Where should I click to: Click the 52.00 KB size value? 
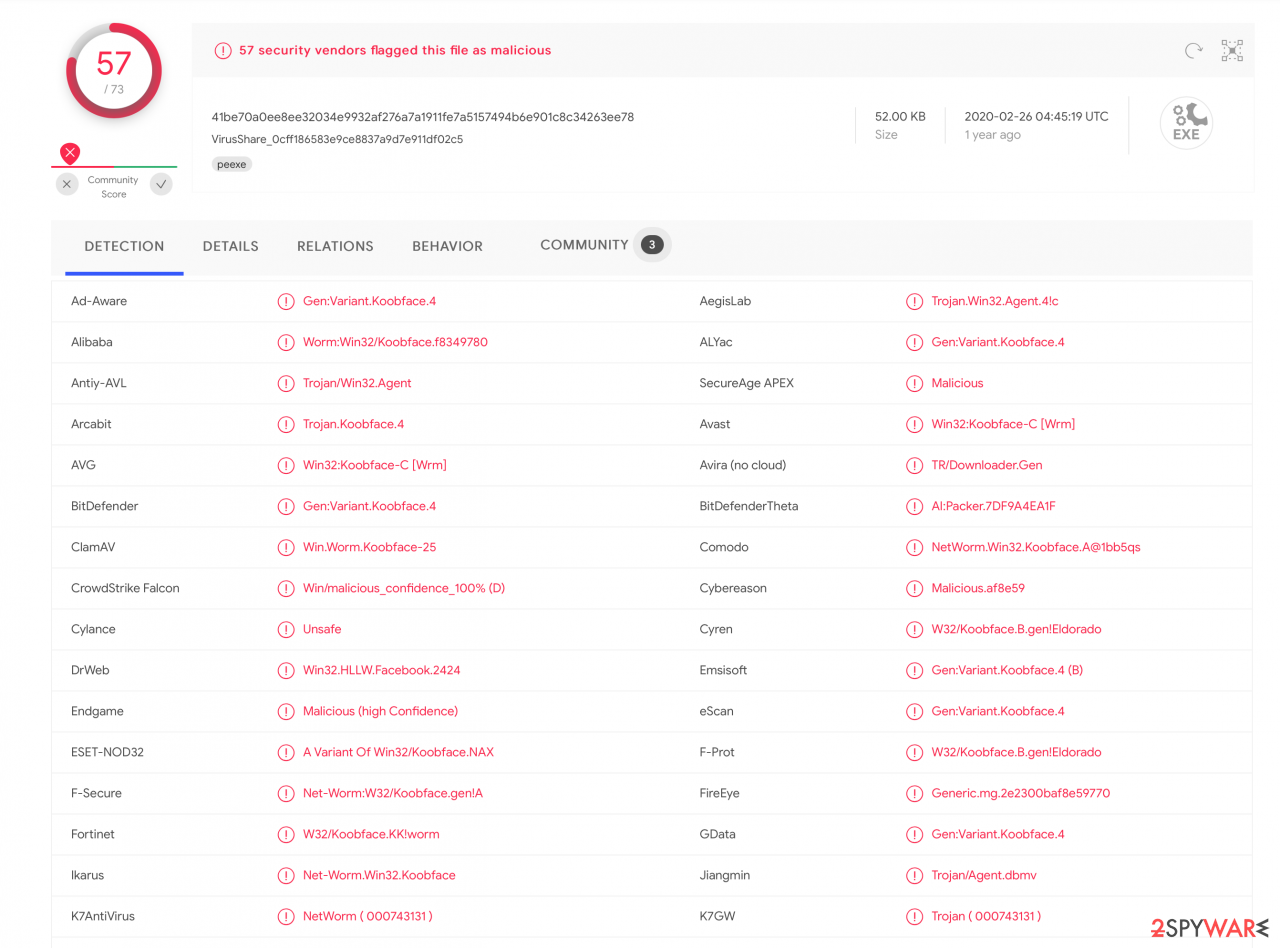(x=900, y=116)
